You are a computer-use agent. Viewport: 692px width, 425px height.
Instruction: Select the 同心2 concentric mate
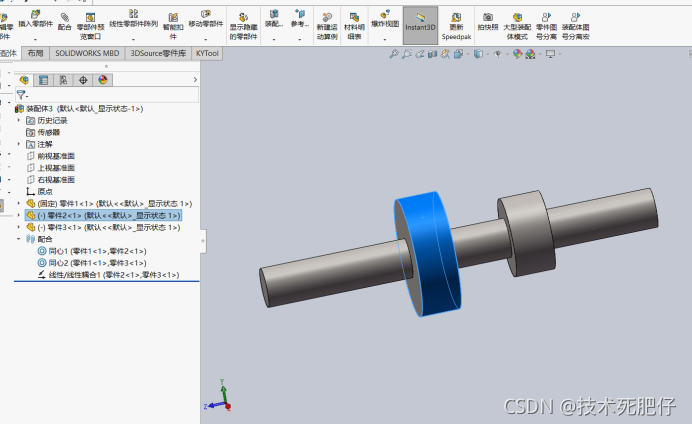click(92, 263)
